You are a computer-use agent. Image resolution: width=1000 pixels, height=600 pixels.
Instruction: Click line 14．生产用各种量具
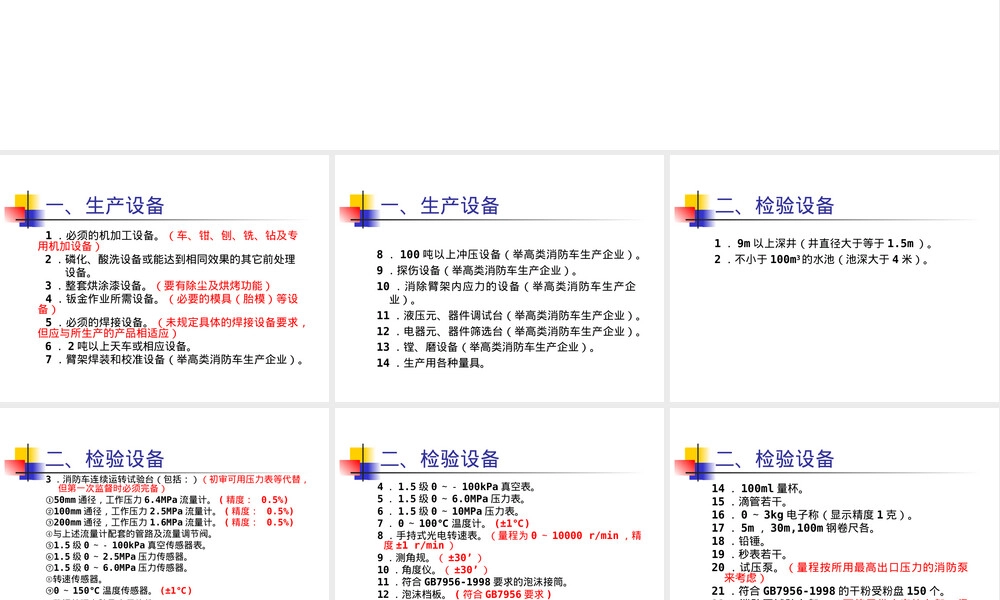pyautogui.click(x=431, y=363)
